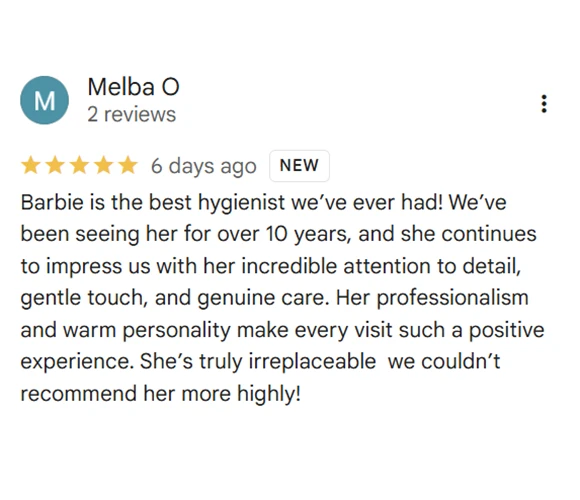The height and width of the screenshot is (500, 580).
Task: Click the NEW badge beside the date
Action: click(299, 166)
